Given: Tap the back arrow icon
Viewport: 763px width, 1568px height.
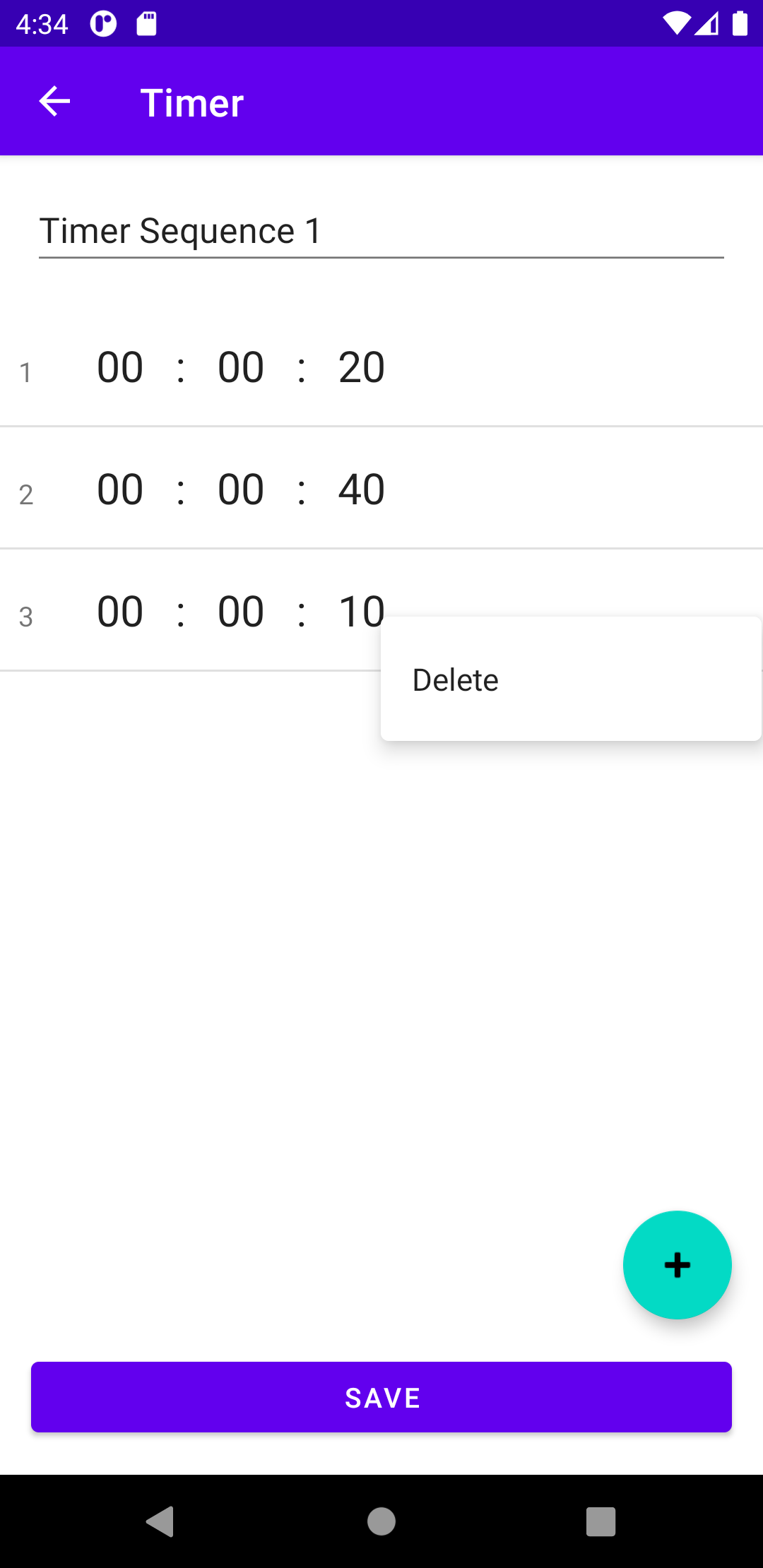Looking at the screenshot, I should (x=54, y=102).
